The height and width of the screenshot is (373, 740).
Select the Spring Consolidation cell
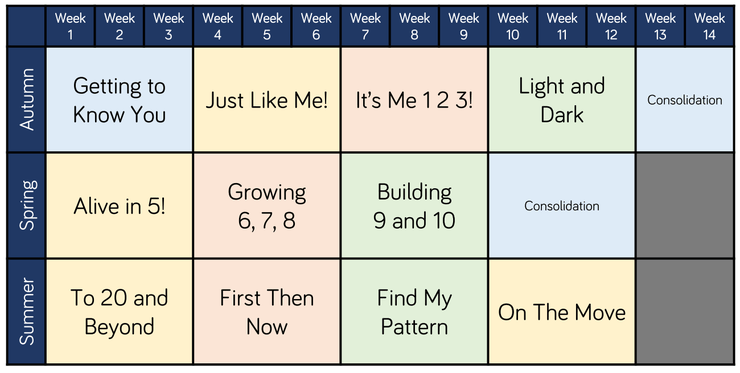[562, 205]
